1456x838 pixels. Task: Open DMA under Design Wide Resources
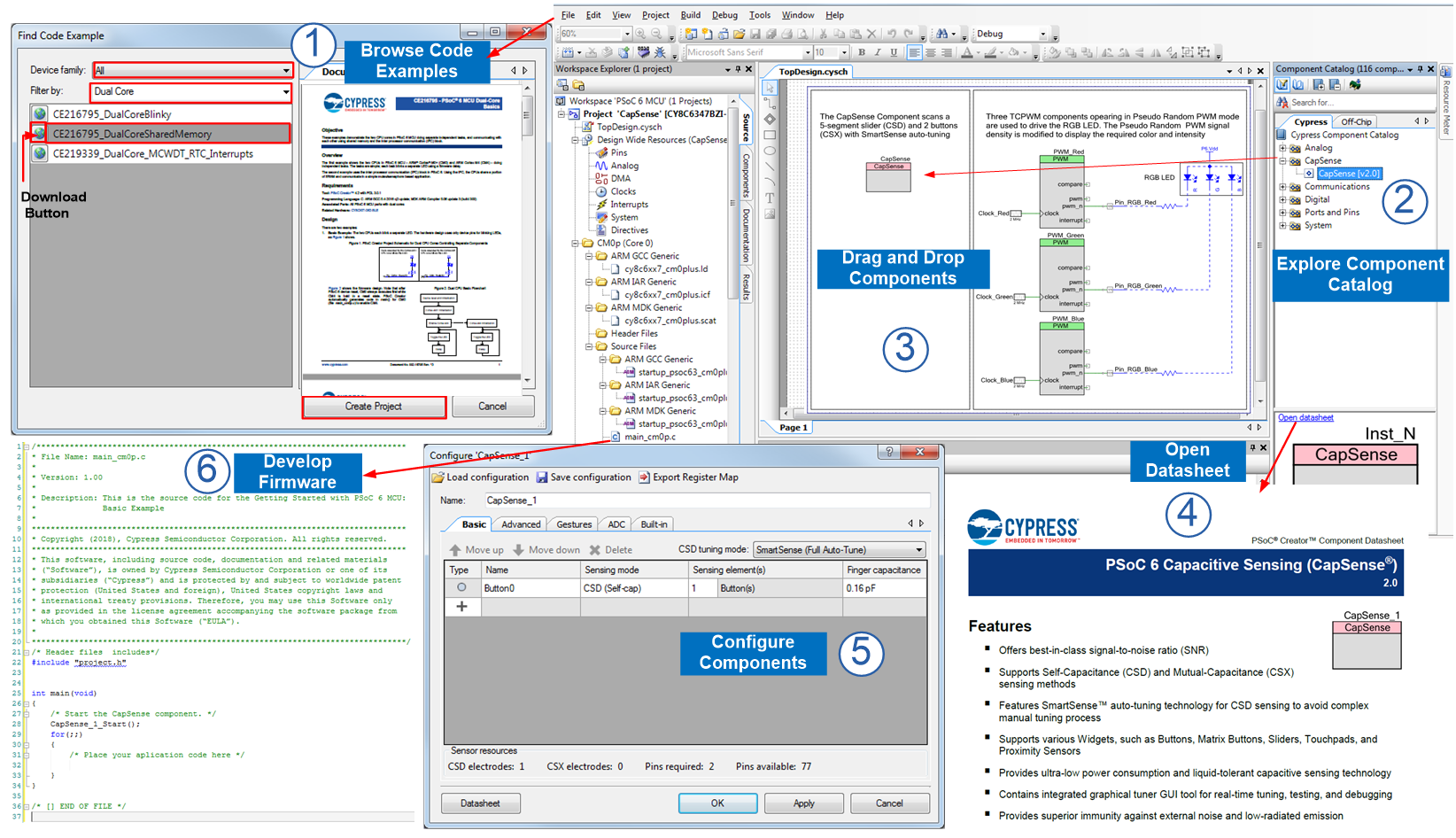(620, 178)
